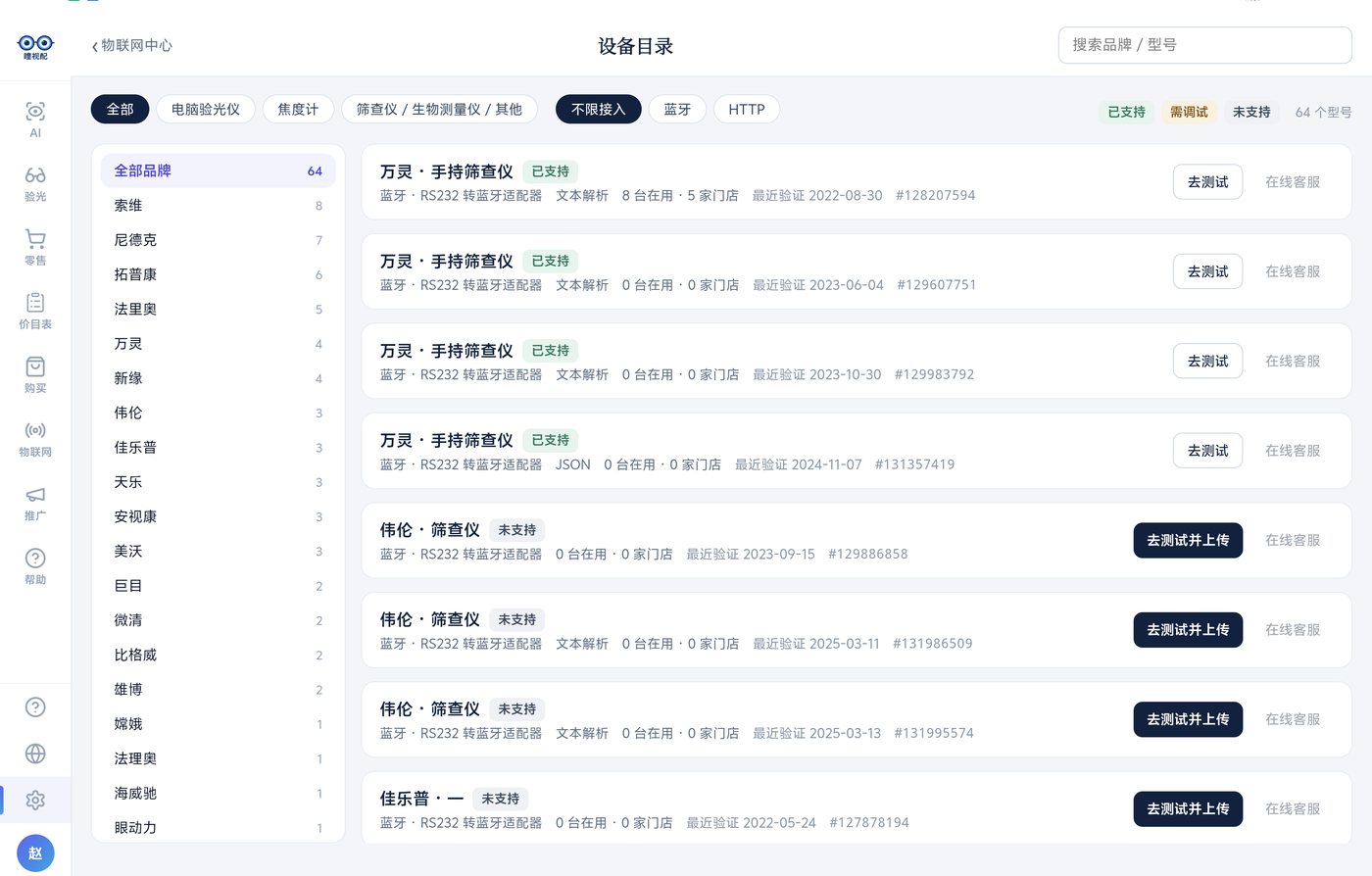This screenshot has height=876, width=1372.
Task: Open the 购买 bag icon
Action: point(35,374)
